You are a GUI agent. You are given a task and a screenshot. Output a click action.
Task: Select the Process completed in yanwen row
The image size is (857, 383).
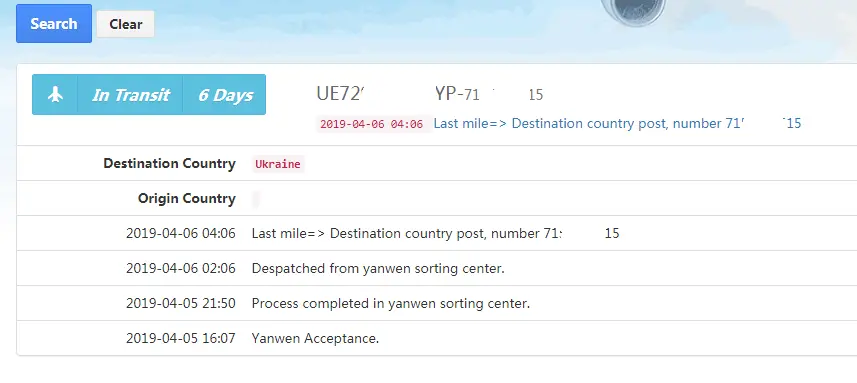tap(437, 303)
